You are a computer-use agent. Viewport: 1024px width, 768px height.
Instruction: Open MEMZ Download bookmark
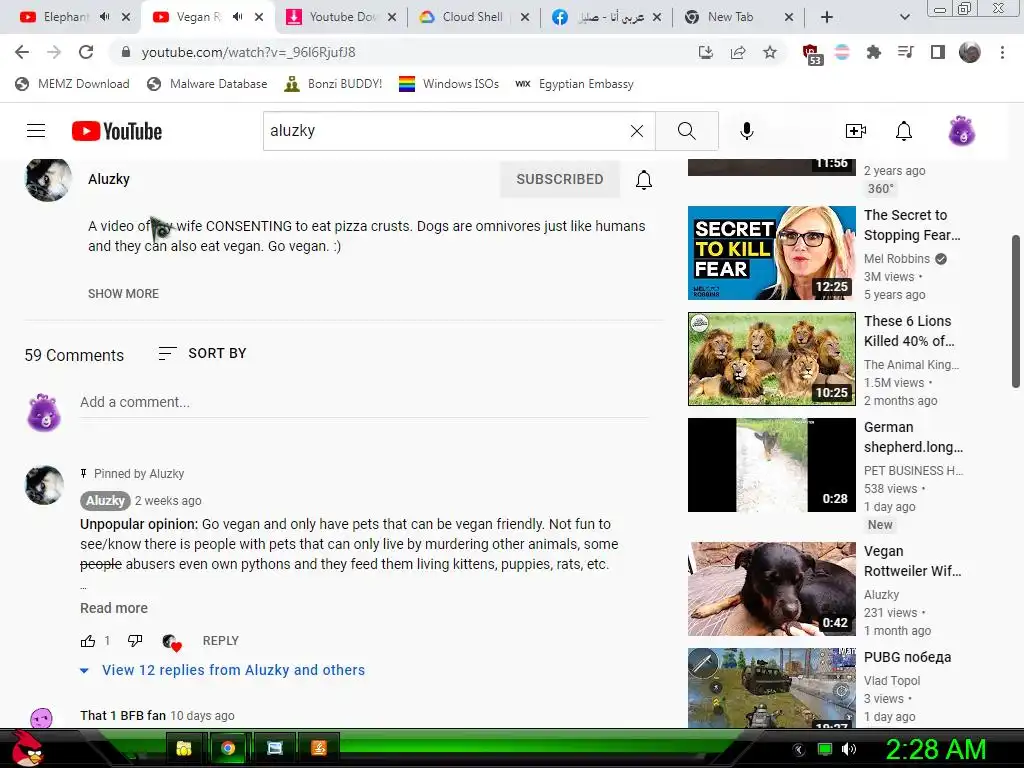72,84
